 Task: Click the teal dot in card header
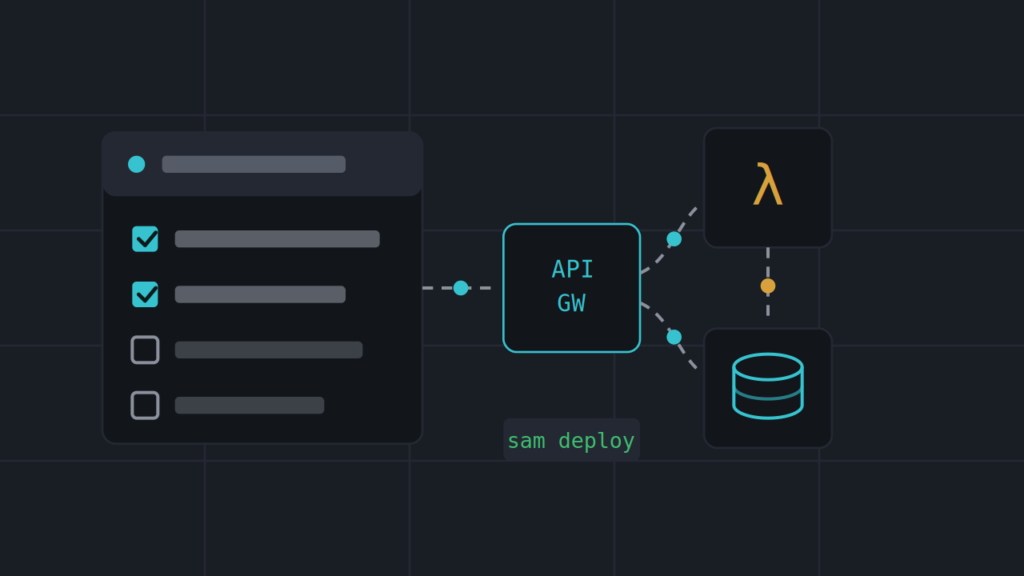coord(136,165)
